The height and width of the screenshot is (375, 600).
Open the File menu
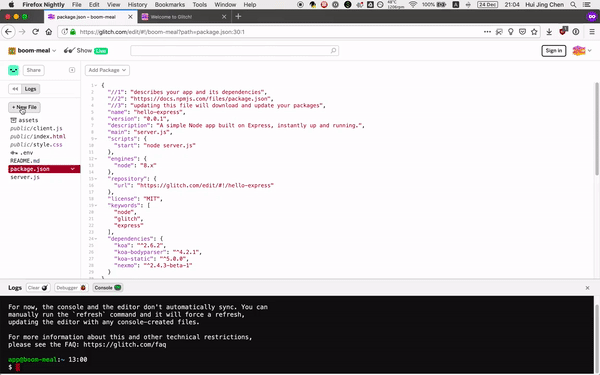(x=77, y=5)
